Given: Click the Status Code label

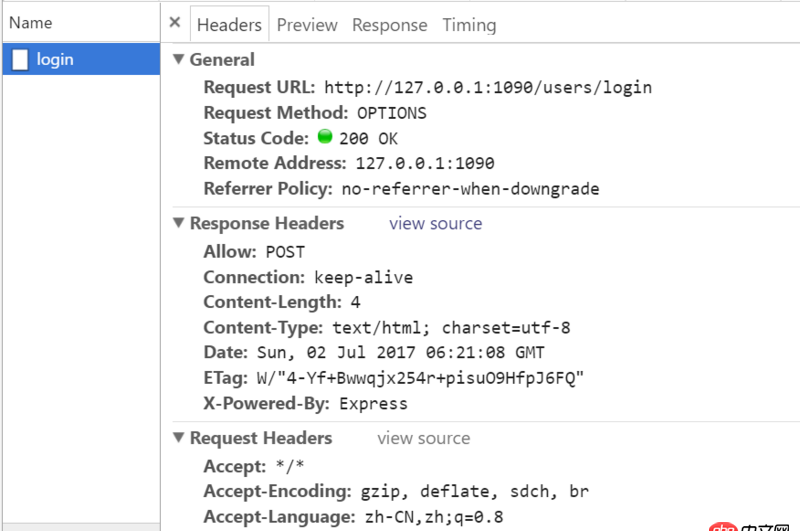Looking at the screenshot, I should pyautogui.click(x=256, y=138).
